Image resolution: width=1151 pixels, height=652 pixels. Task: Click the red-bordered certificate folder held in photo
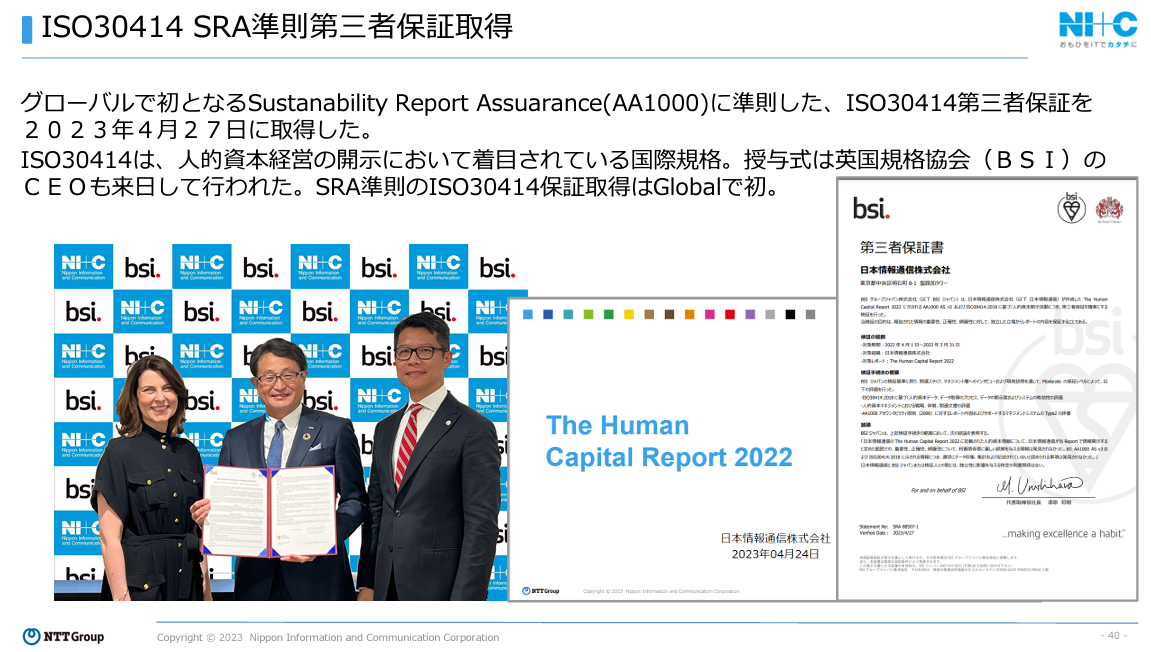pos(269,512)
